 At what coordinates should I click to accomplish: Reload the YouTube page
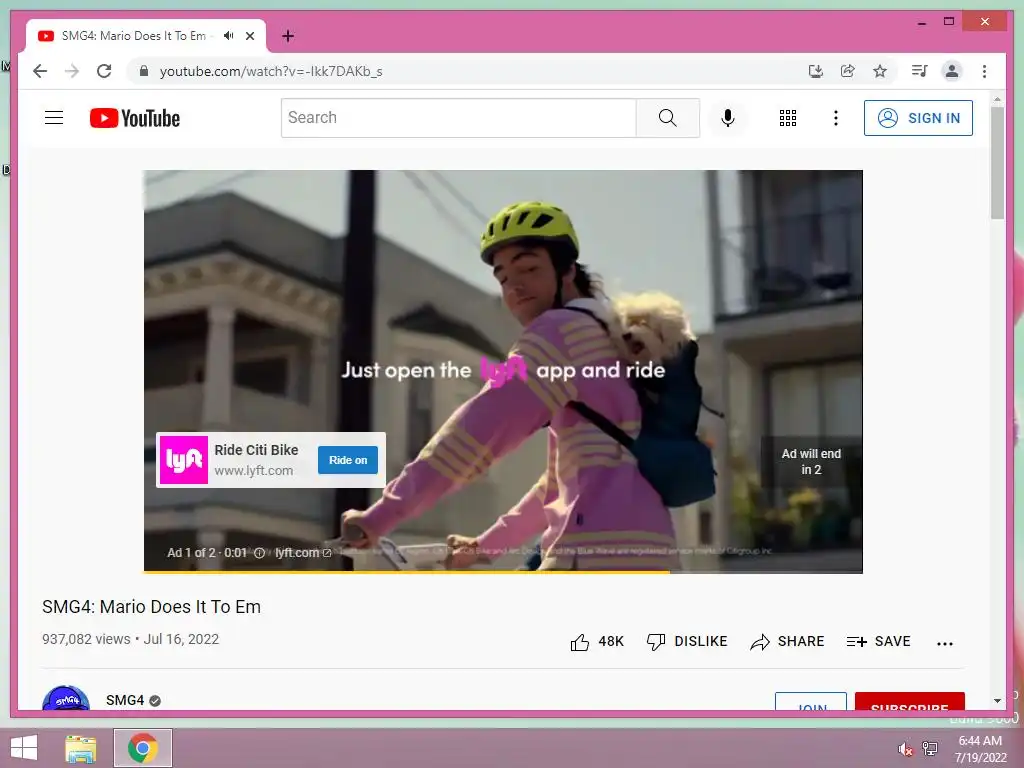[x=104, y=71]
